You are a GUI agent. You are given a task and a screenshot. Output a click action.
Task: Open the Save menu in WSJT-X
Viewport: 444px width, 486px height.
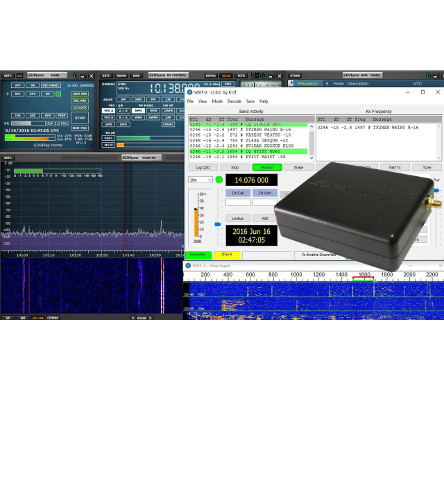point(250,101)
